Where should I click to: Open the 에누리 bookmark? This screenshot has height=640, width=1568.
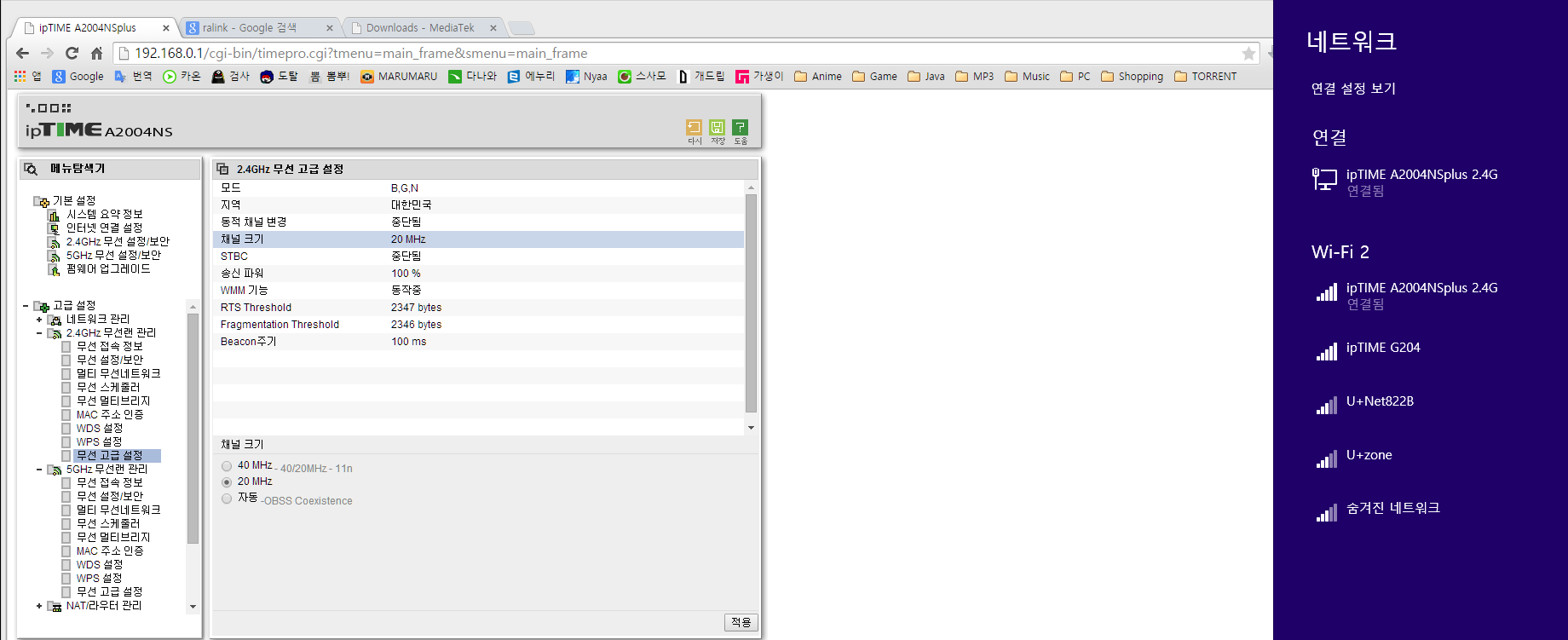point(531,77)
